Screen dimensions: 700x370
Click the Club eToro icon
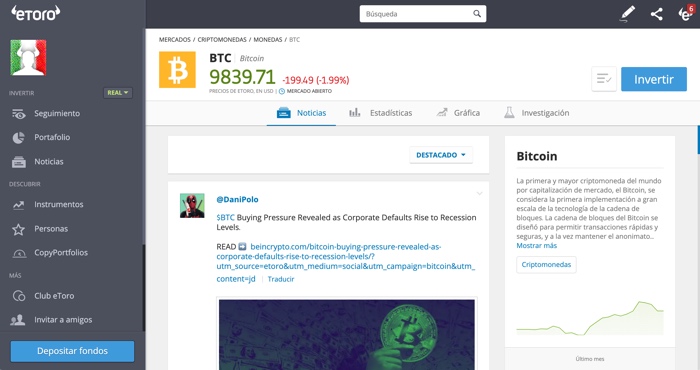coord(19,296)
